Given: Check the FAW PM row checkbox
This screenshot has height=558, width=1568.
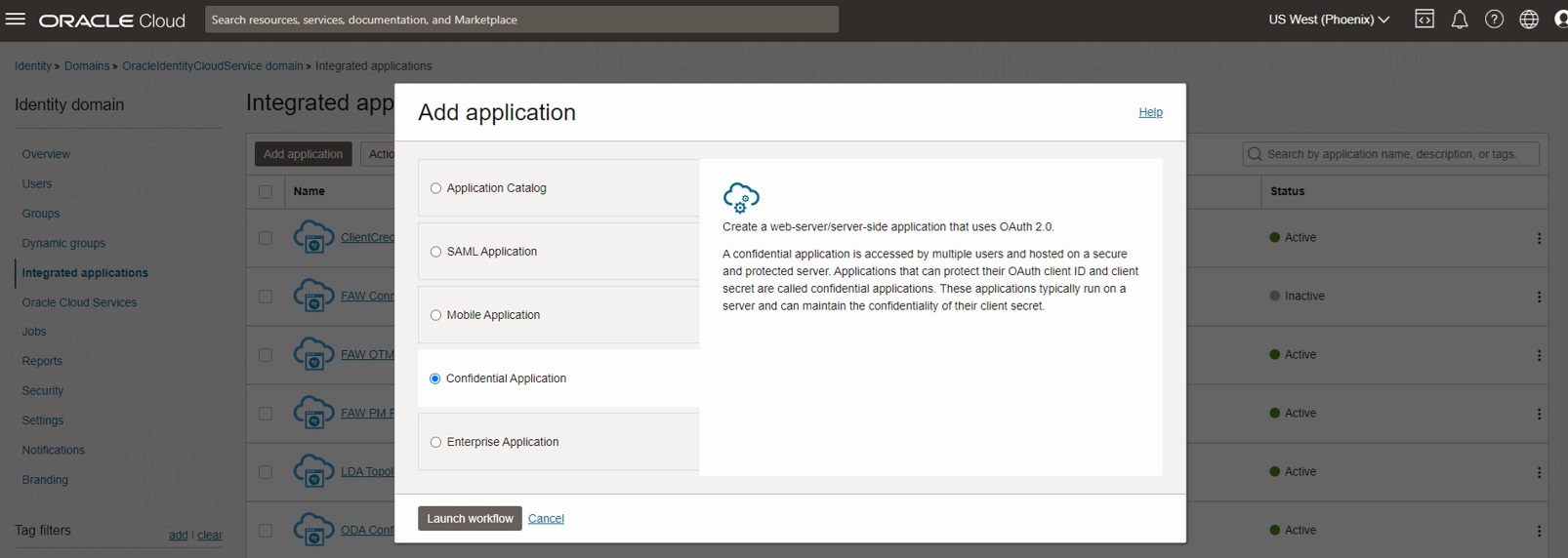Looking at the screenshot, I should pyautogui.click(x=266, y=414).
